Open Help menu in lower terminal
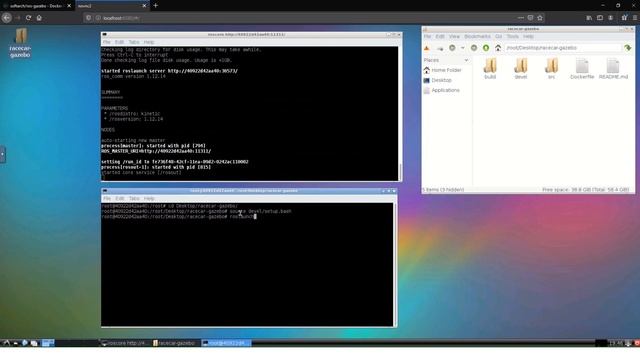The height and width of the screenshot is (360, 640). (149, 198)
